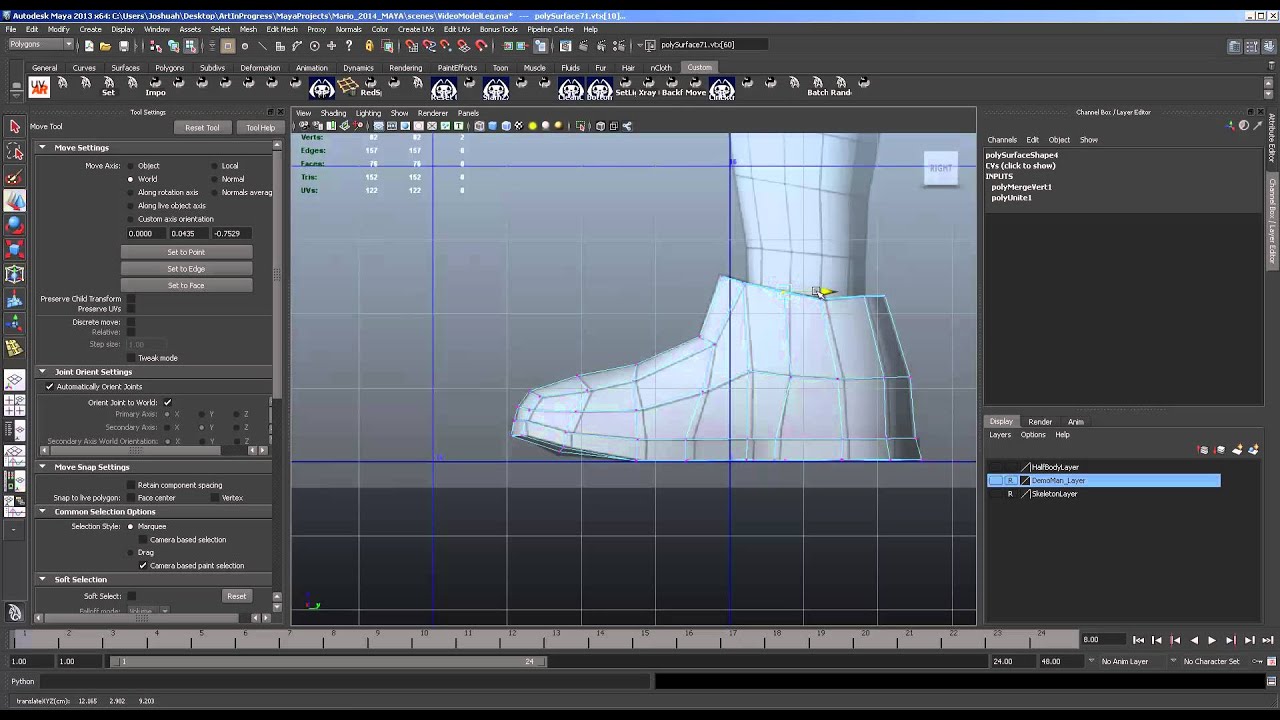Enable snap to grids magnet icon
Viewport: 1280px width, 720px height.
pos(412,45)
